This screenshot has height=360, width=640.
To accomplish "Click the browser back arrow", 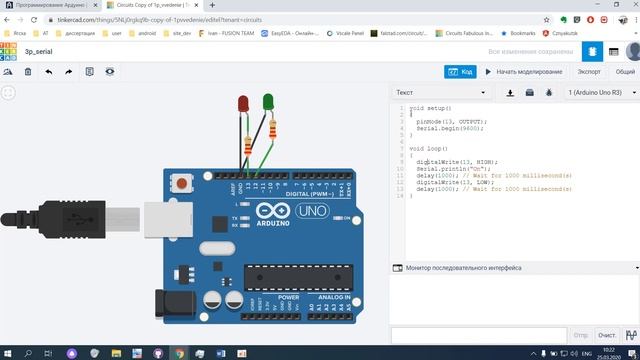I will pyautogui.click(x=7, y=20).
